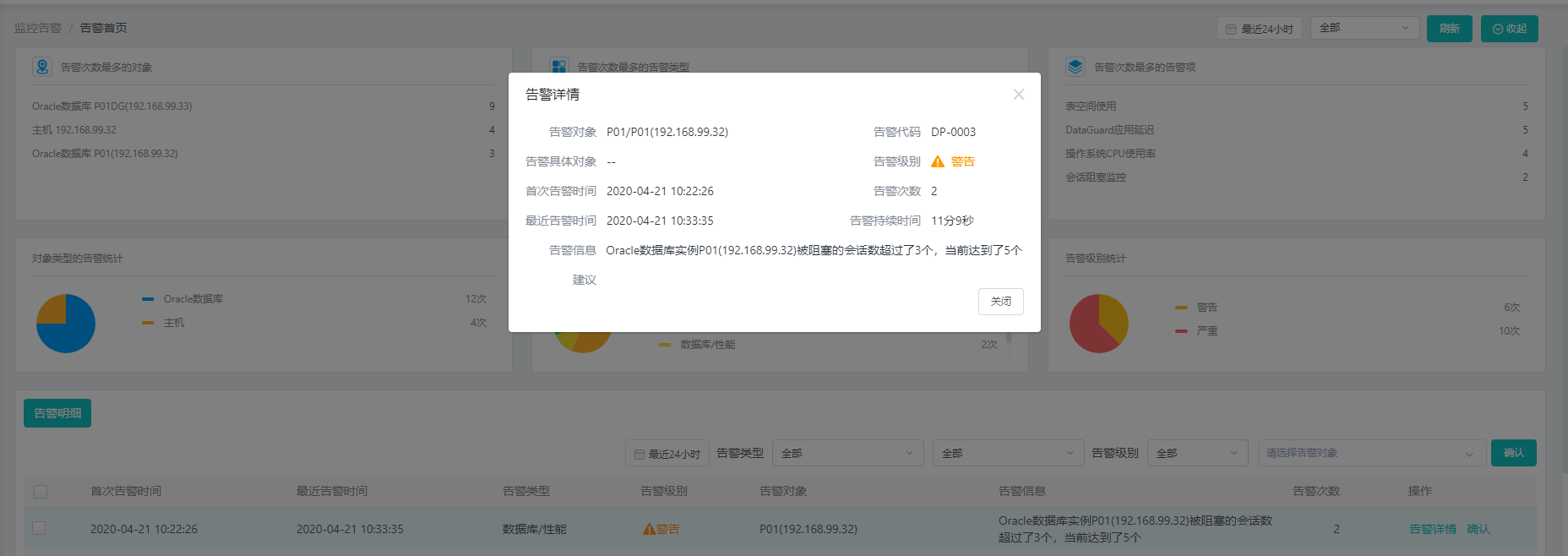Switch to the 告警明细 tab
The height and width of the screenshot is (556, 1568).
[x=57, y=413]
